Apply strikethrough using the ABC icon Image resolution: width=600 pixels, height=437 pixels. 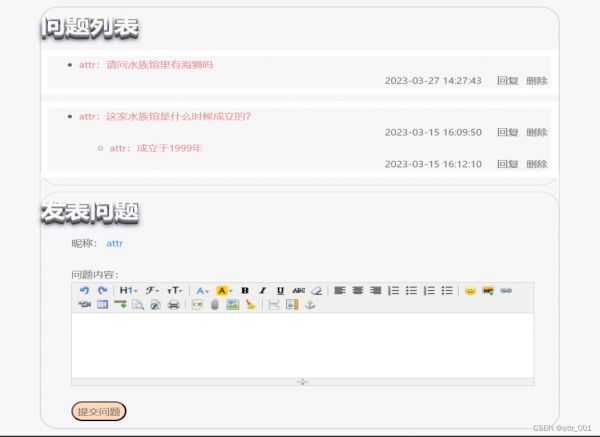(x=298, y=291)
